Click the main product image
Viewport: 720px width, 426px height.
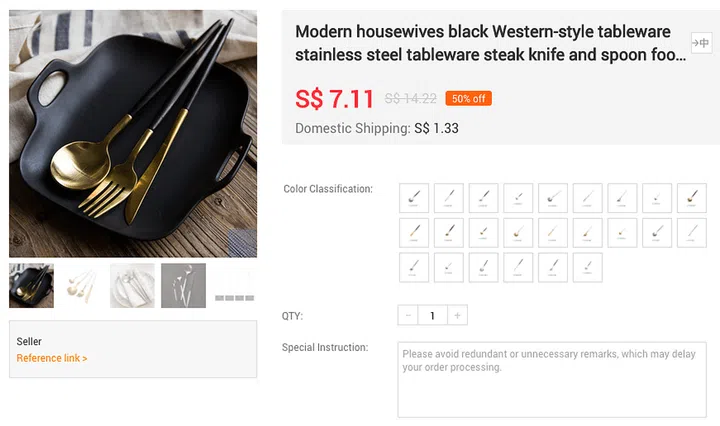click(x=133, y=133)
